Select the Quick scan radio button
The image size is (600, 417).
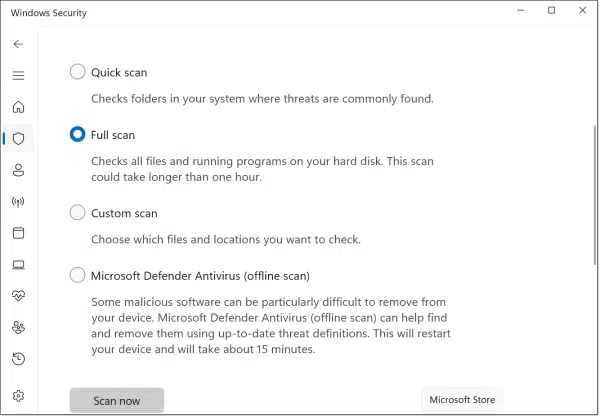point(77,72)
